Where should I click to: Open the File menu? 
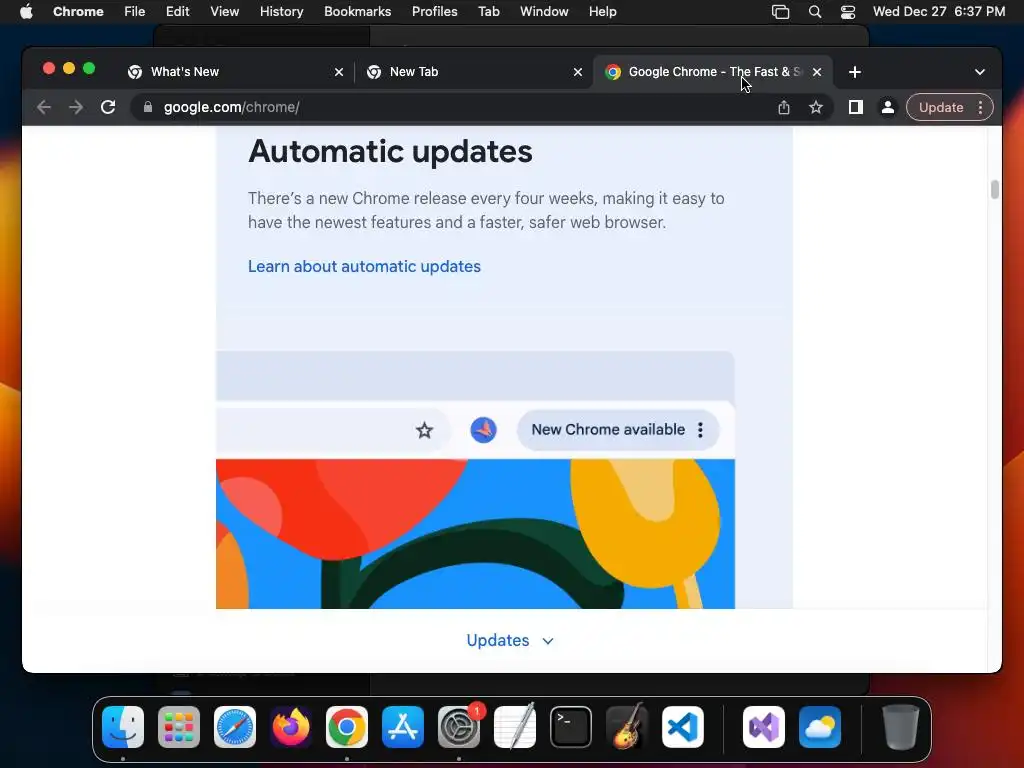pos(135,11)
